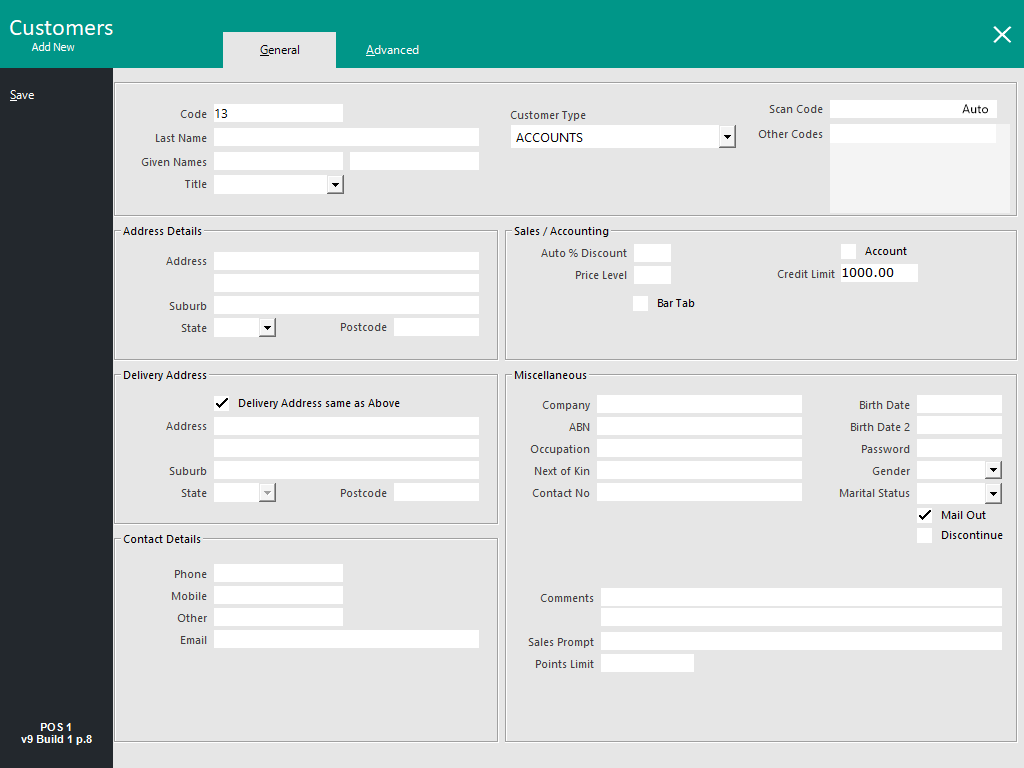This screenshot has height=768, width=1024.
Task: Enable the Account checkbox
Action: (x=848, y=251)
